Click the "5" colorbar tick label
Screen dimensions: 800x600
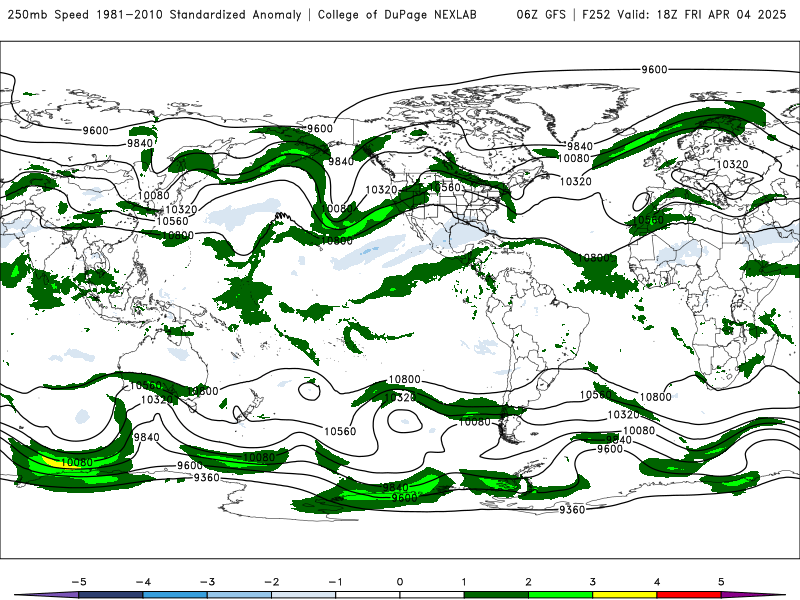[721, 582]
